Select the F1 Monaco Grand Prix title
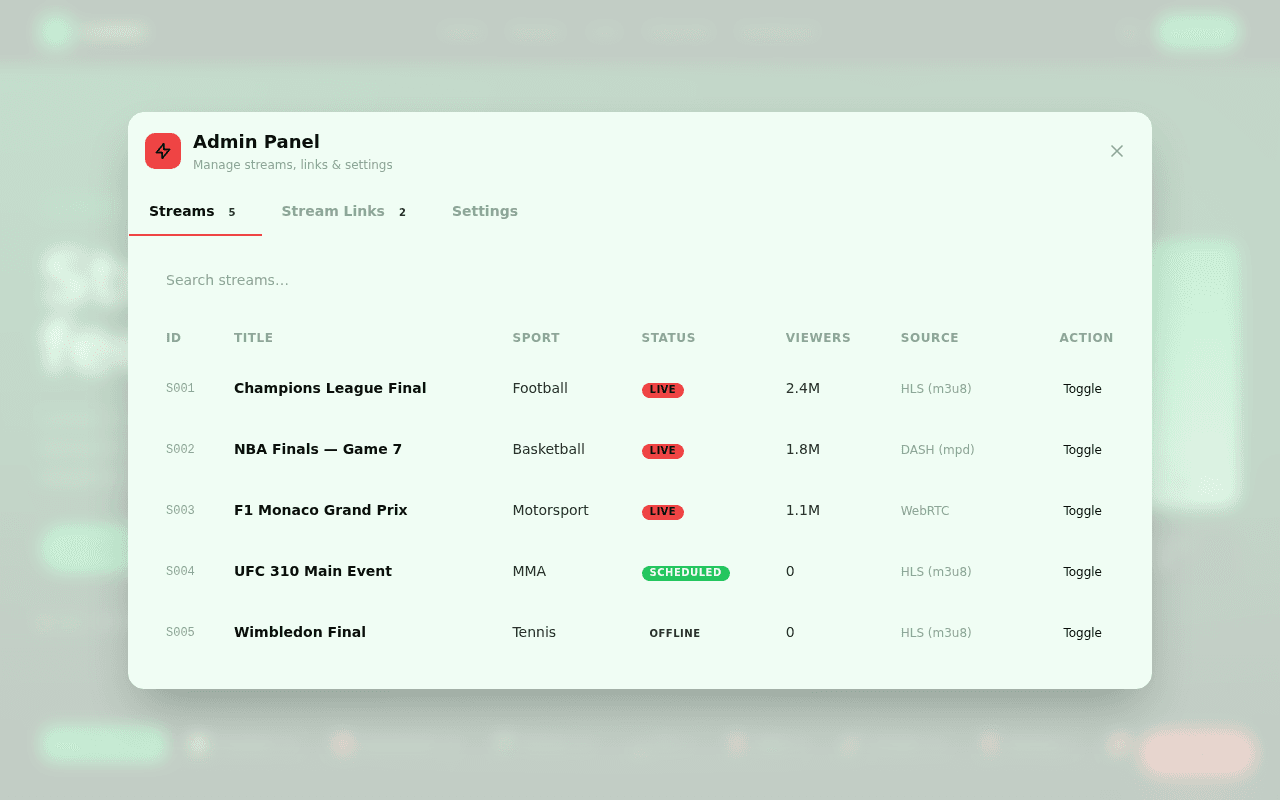Viewport: 1280px width, 800px height. [321, 510]
